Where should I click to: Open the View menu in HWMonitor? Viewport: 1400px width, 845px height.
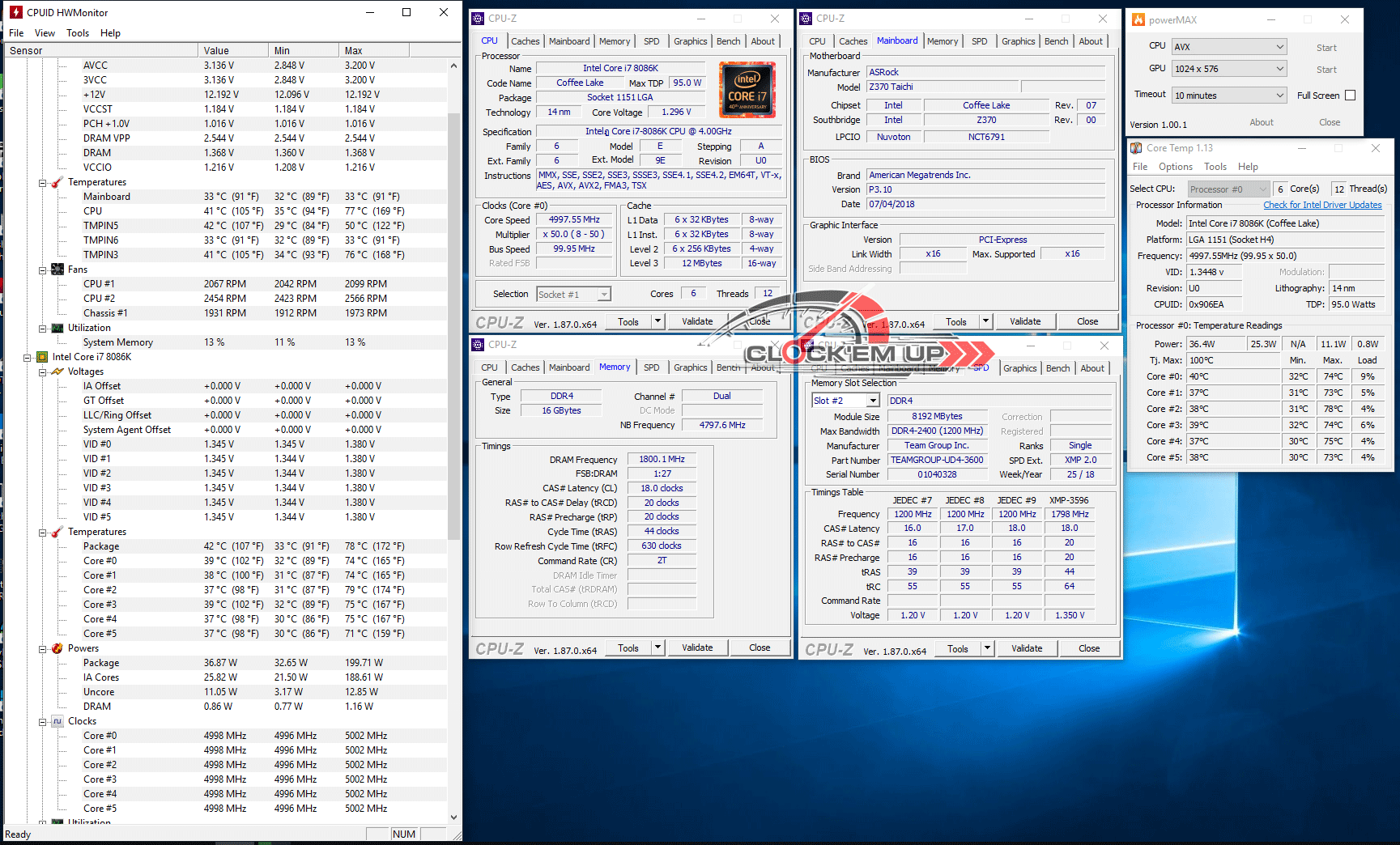coord(45,33)
